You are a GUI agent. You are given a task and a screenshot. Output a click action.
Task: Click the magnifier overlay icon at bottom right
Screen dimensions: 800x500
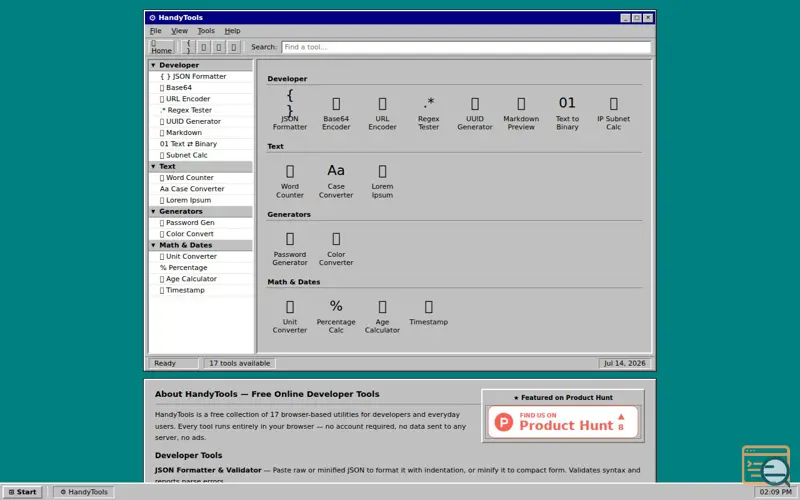point(766,466)
